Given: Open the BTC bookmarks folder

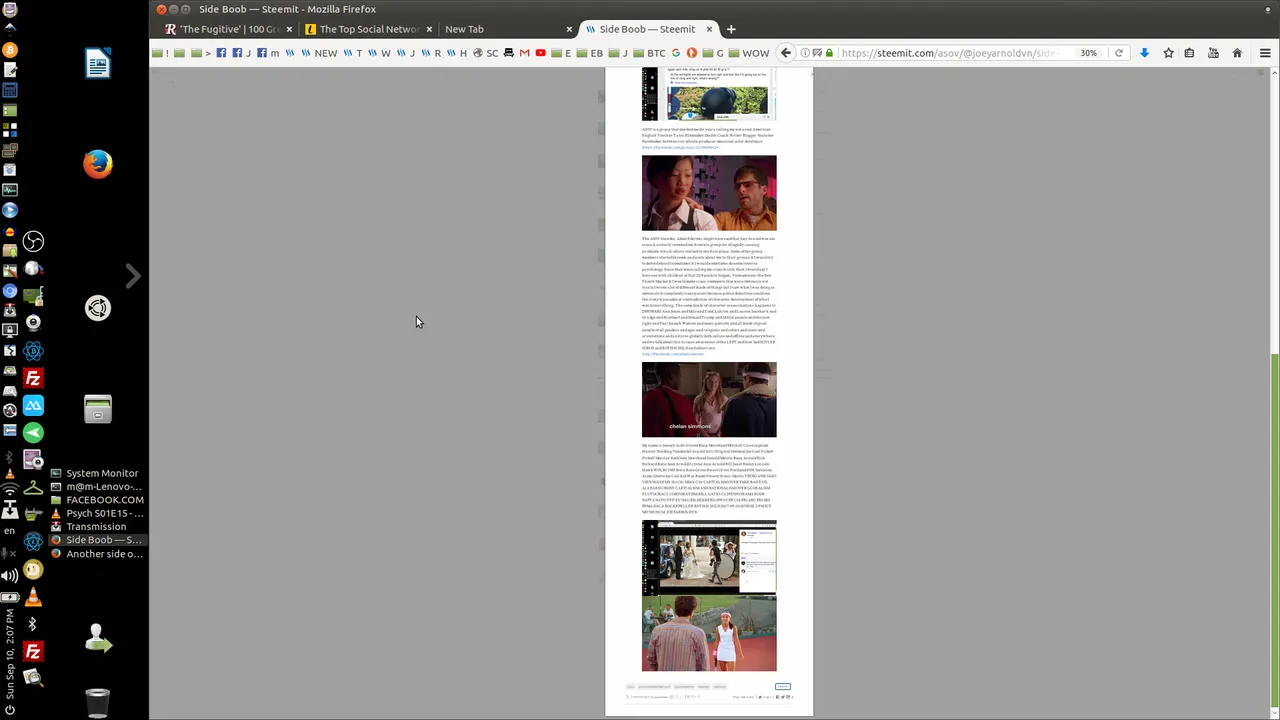Looking at the screenshot, I should tap(649, 53).
